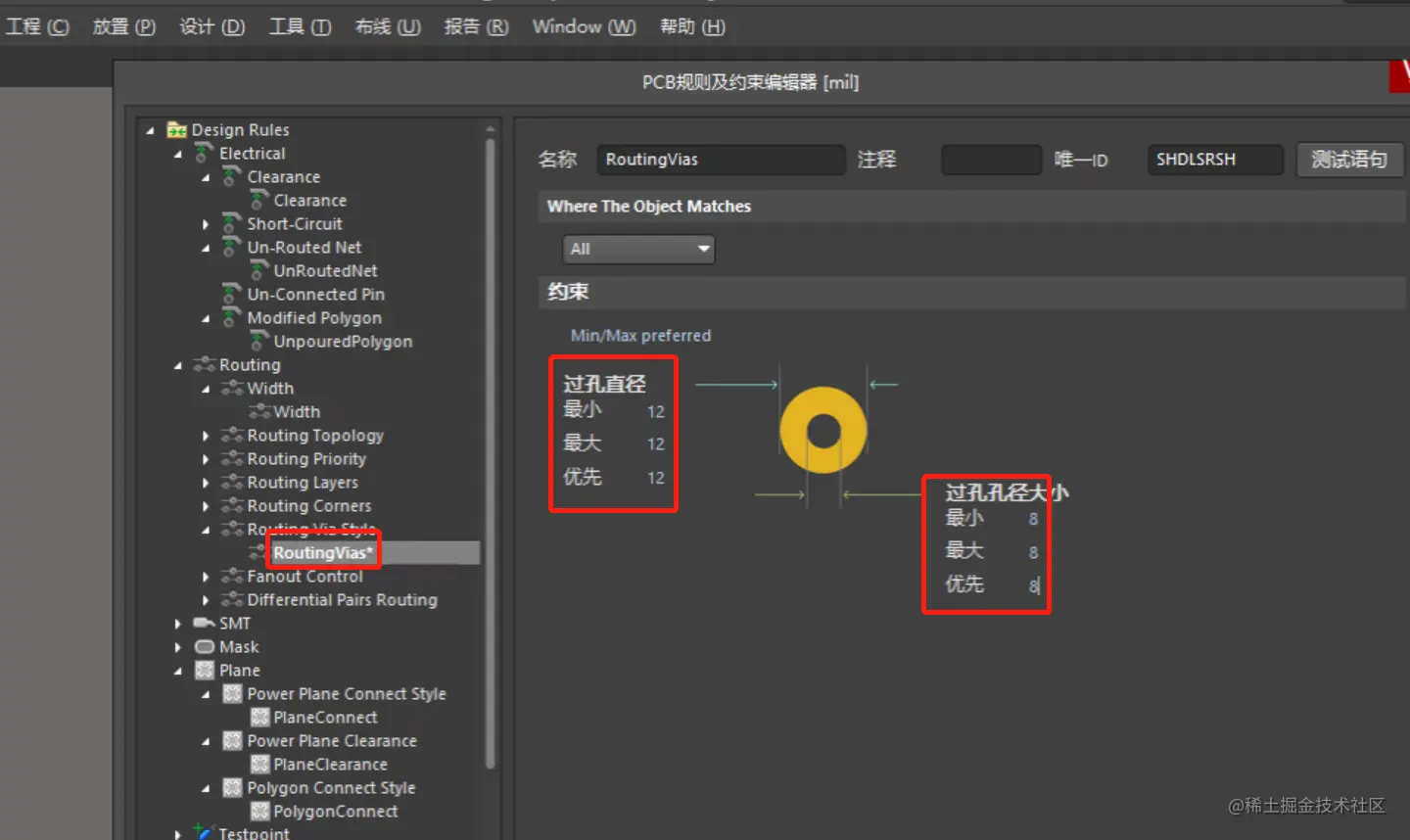
Task: Select the PolygonConnect rule icon
Action: tap(259, 812)
